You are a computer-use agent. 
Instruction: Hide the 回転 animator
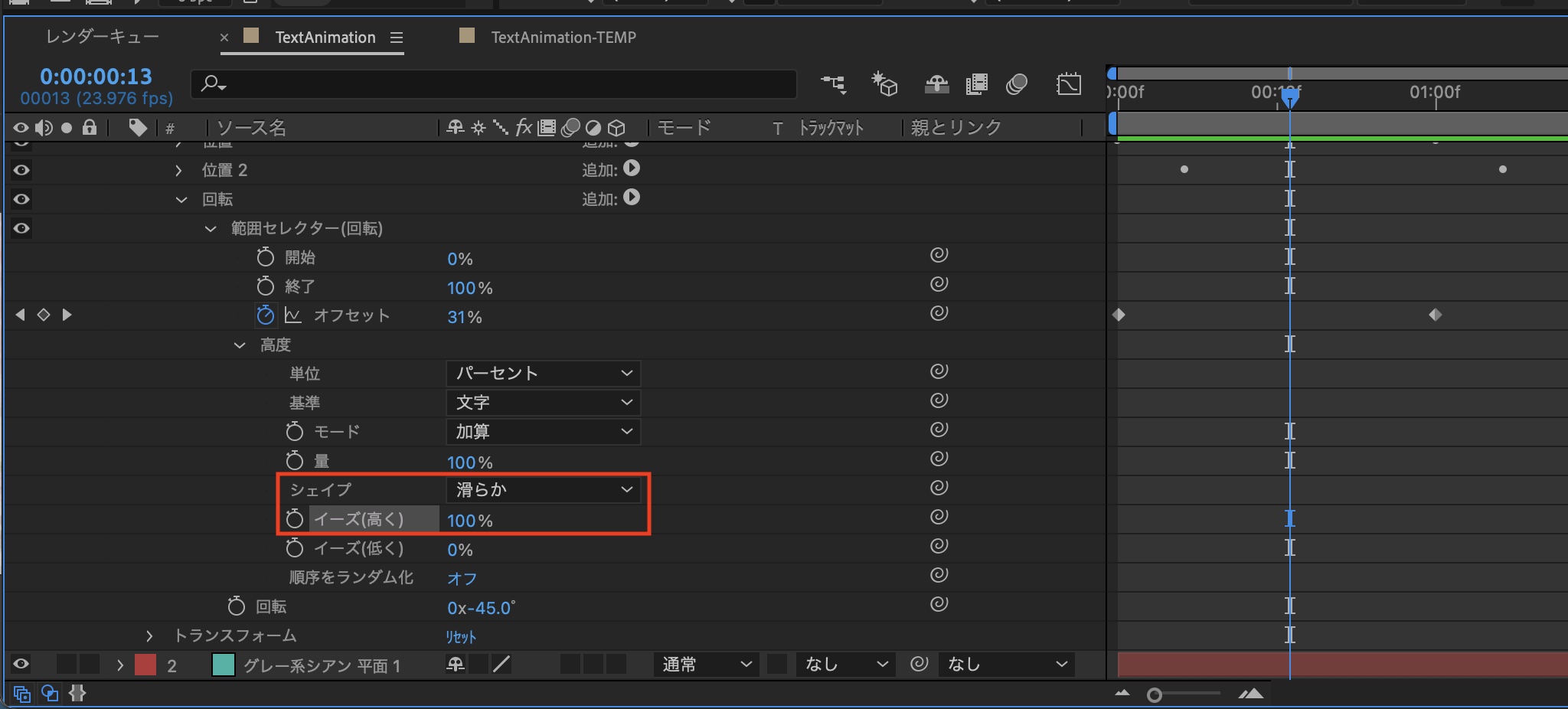click(x=21, y=199)
